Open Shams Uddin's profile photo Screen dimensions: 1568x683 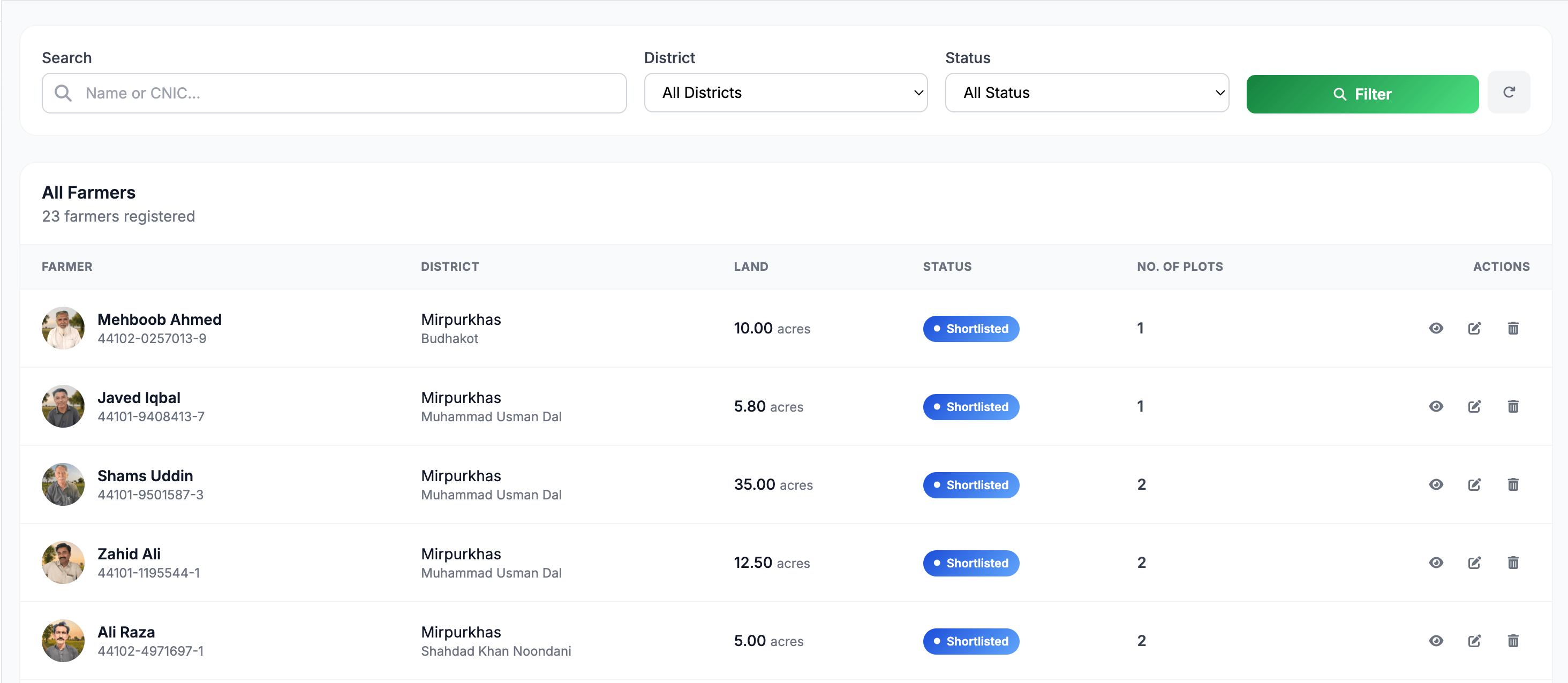tap(63, 485)
